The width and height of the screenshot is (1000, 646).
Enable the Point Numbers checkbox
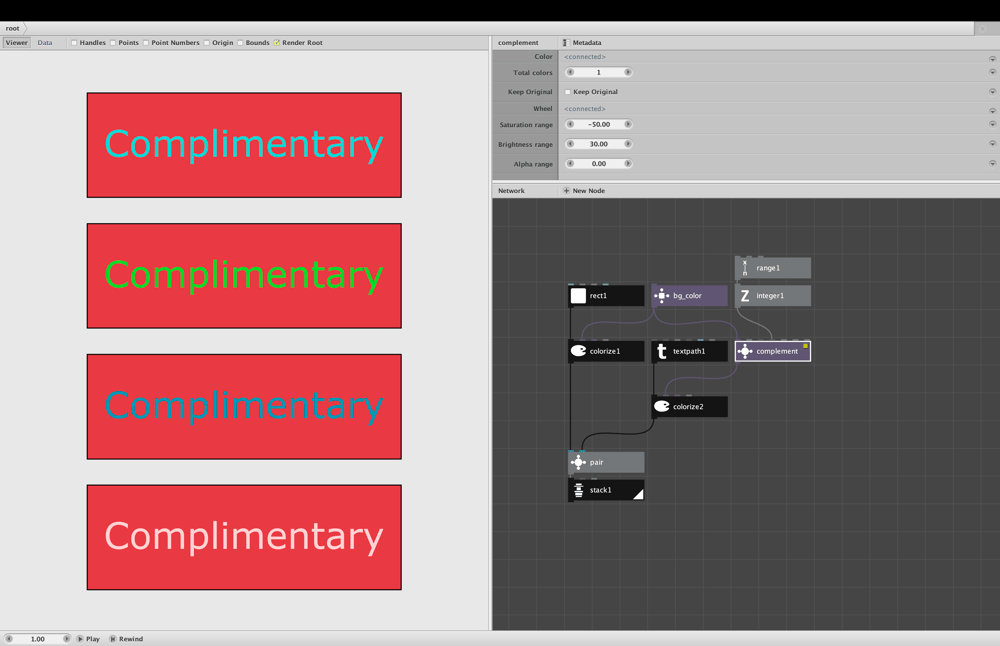tap(146, 43)
